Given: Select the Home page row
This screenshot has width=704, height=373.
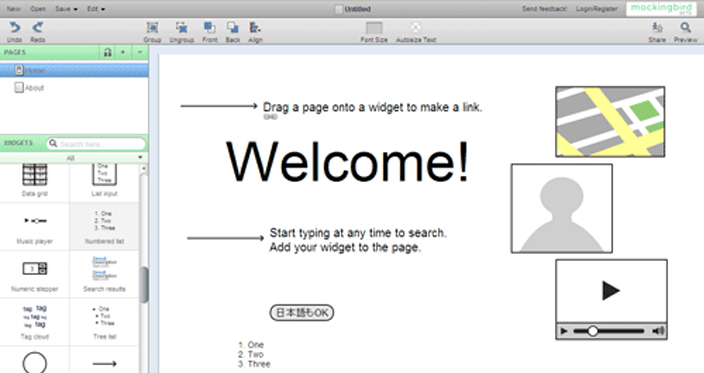Looking at the screenshot, I should (x=74, y=70).
